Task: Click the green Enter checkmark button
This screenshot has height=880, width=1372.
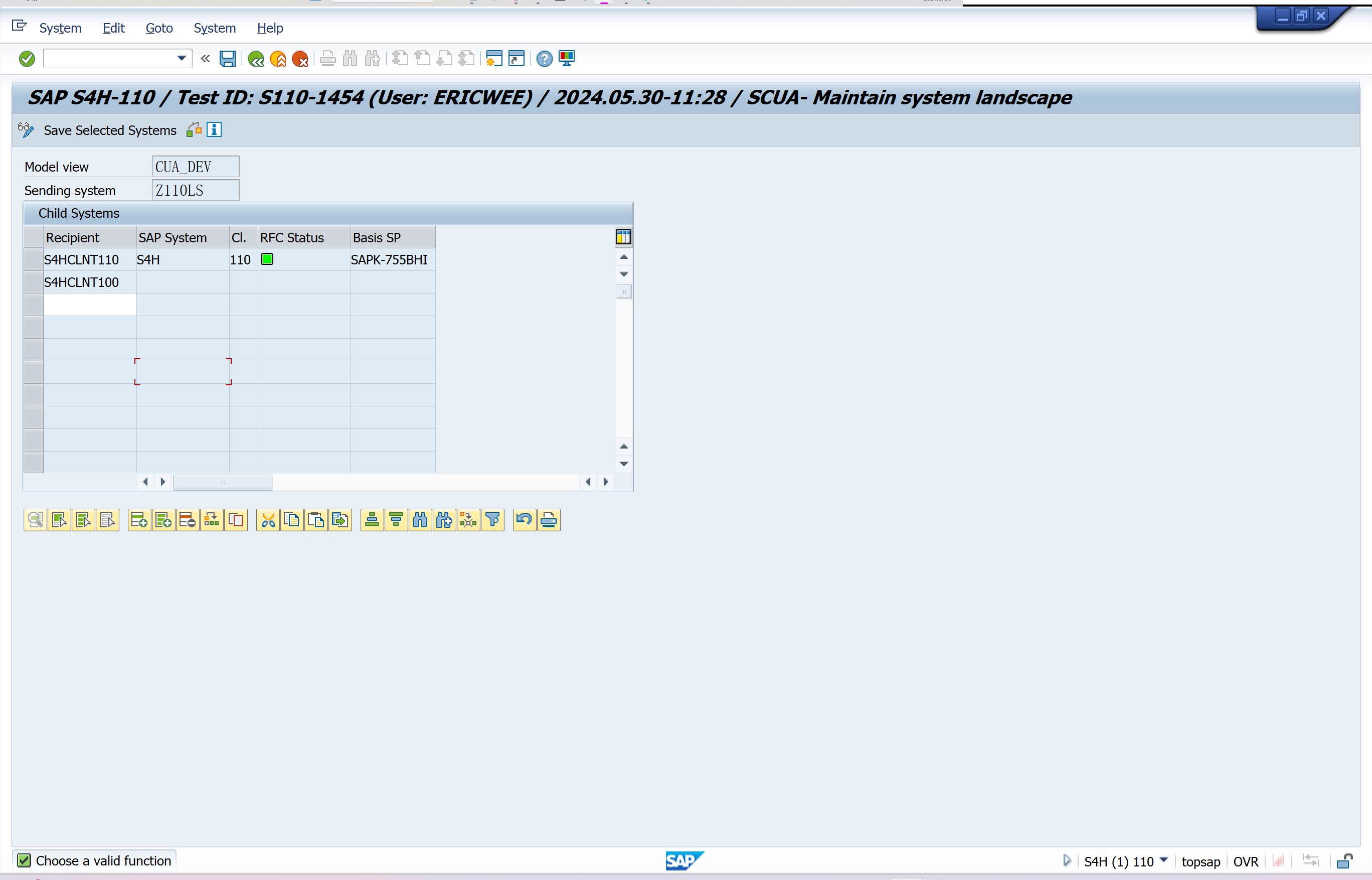Action: 27,59
